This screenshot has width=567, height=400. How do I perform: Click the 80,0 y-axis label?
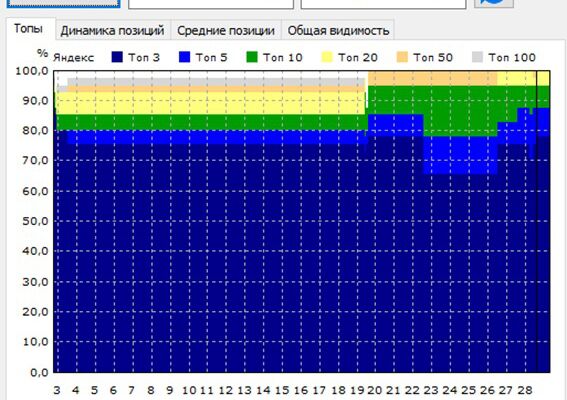pyautogui.click(x=35, y=131)
